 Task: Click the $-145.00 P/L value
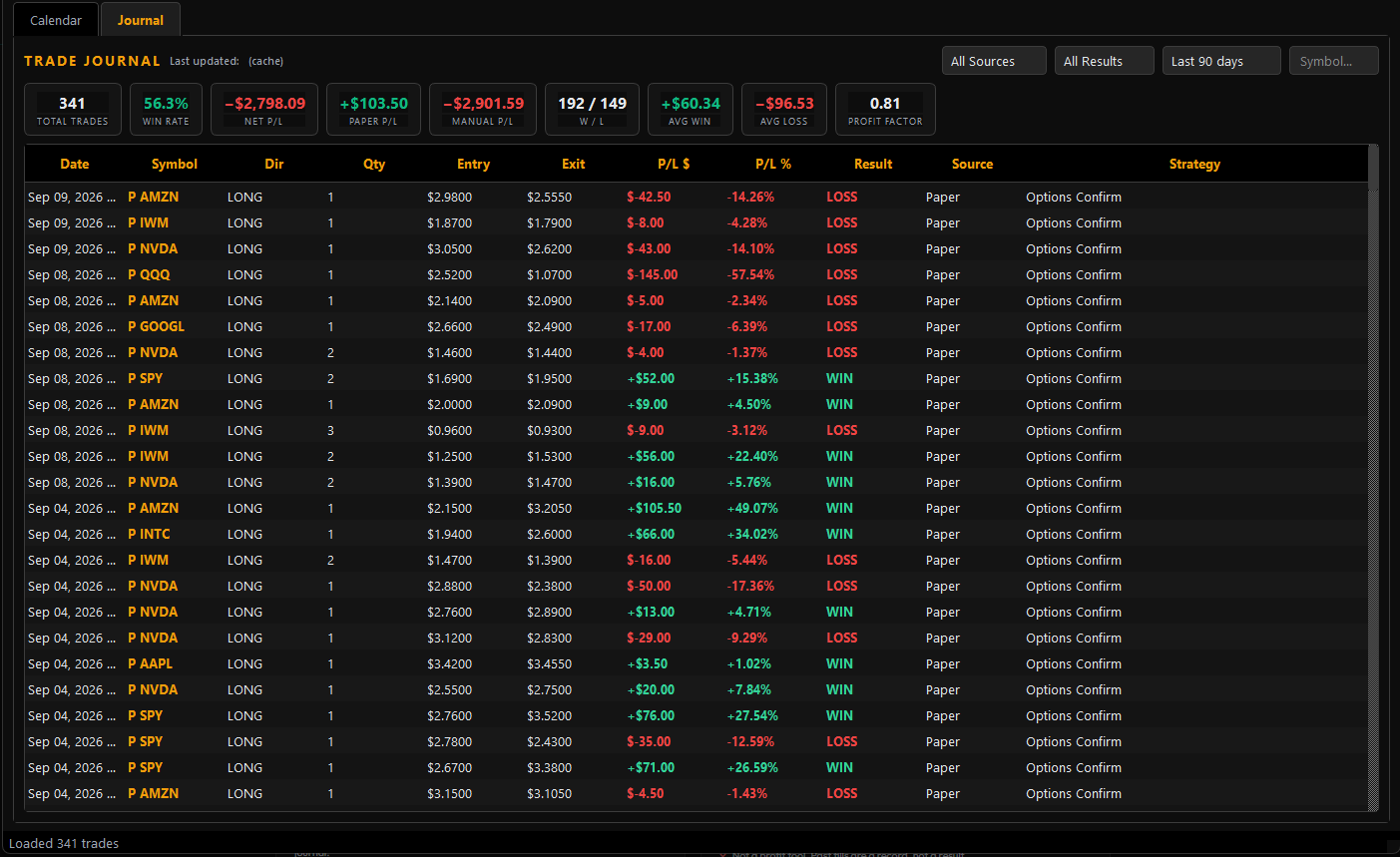click(x=652, y=274)
